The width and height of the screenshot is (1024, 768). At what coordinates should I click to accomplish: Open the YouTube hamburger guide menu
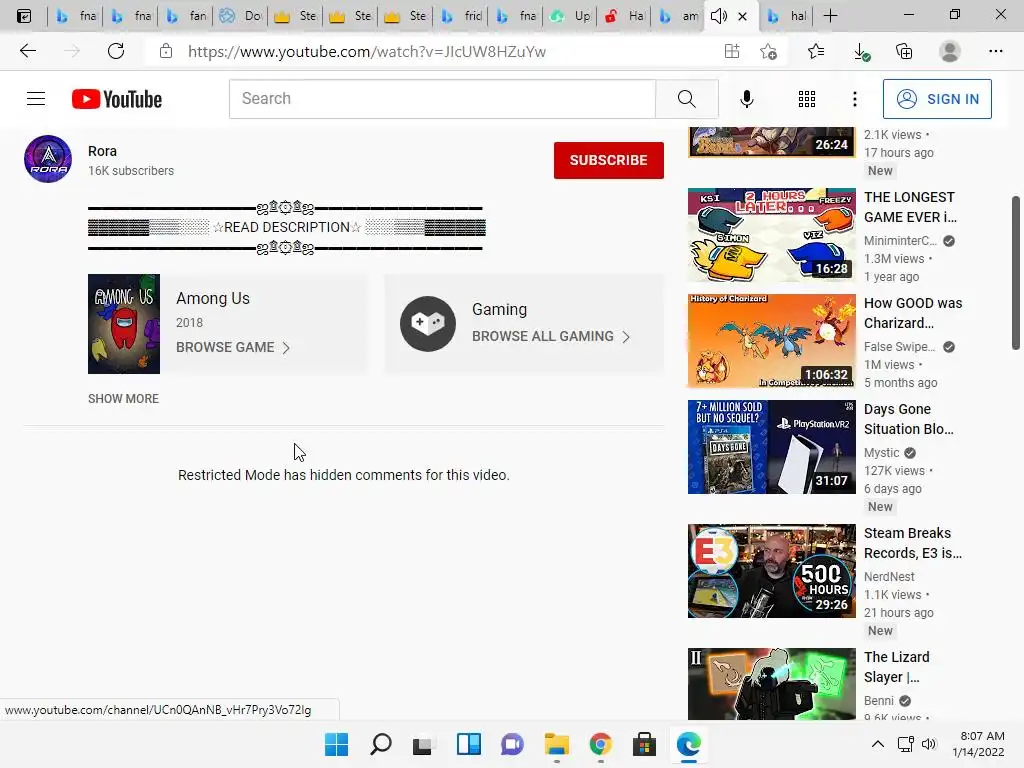coord(36,99)
